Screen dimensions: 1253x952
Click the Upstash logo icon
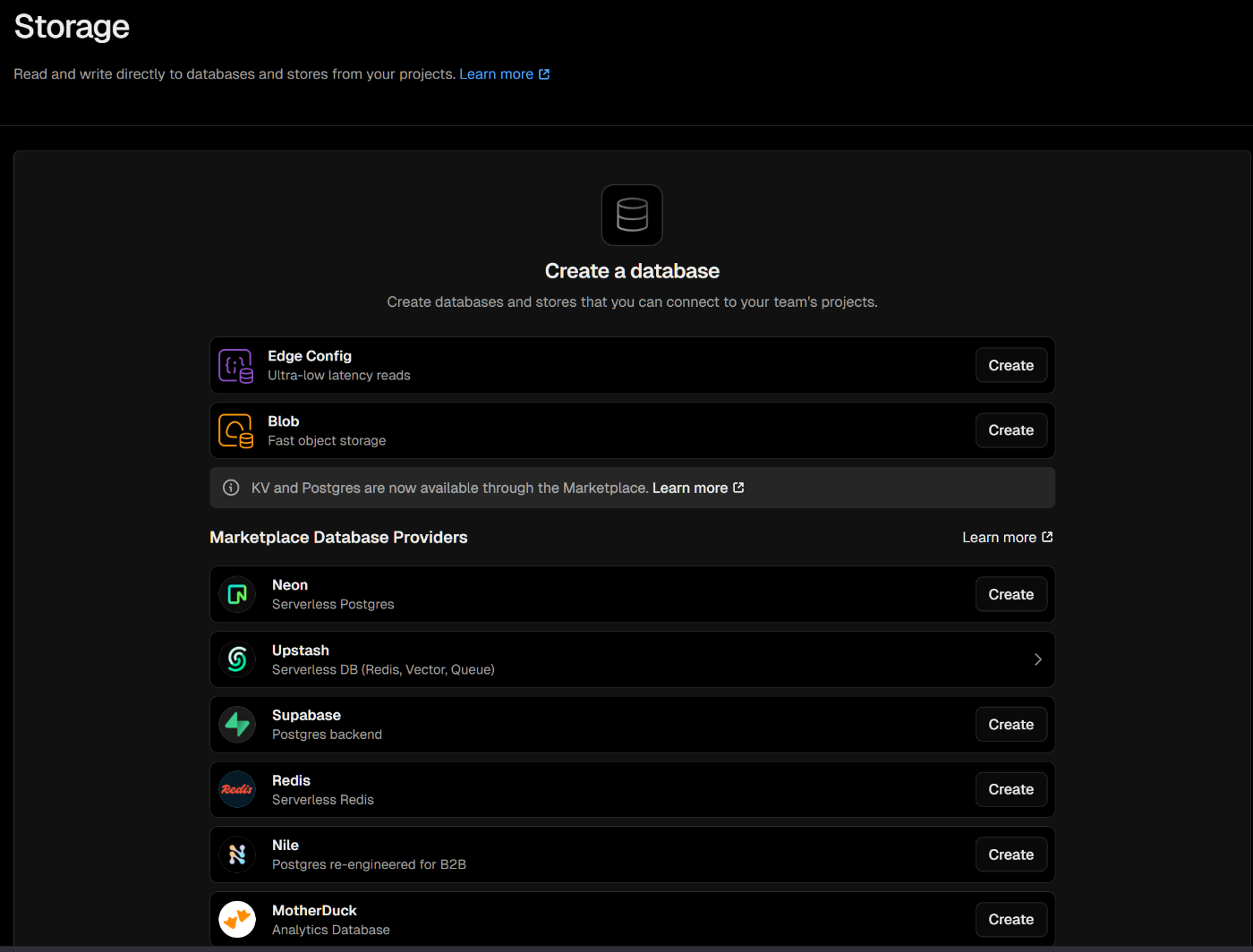tap(237, 659)
